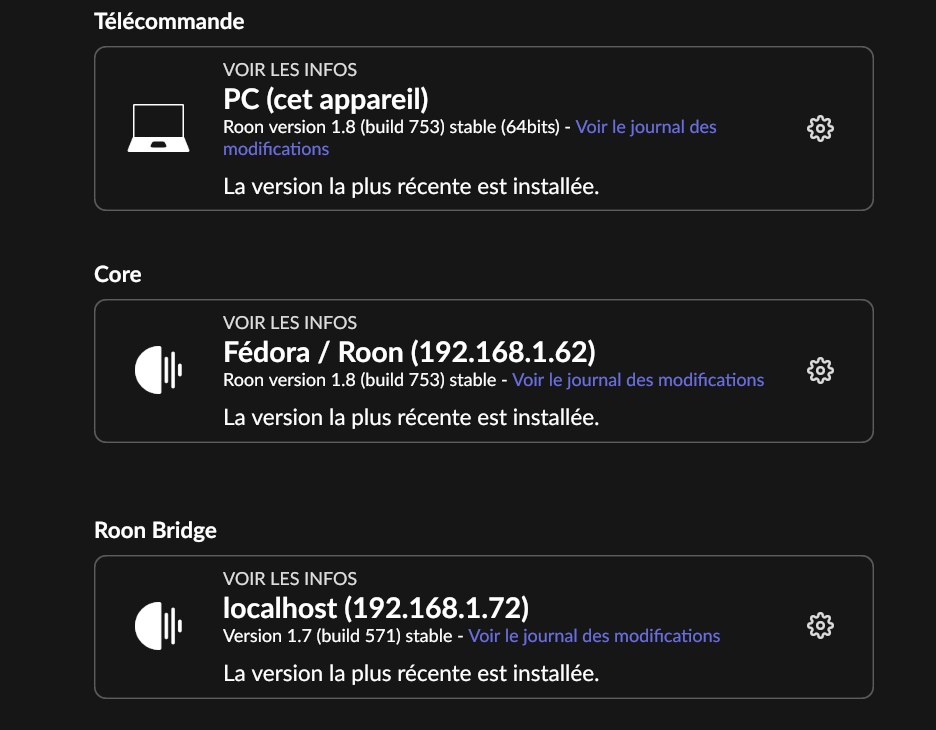The image size is (936, 730).
Task: Click the latest-version status text under PC
Action: (x=411, y=186)
